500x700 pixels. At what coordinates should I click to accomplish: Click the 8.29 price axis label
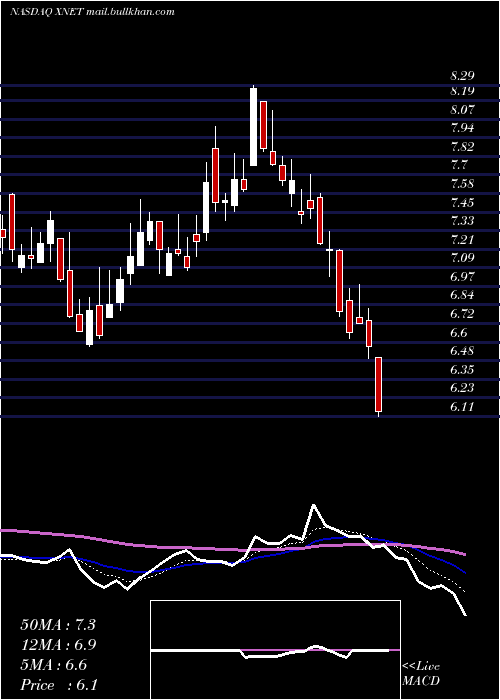point(462,76)
